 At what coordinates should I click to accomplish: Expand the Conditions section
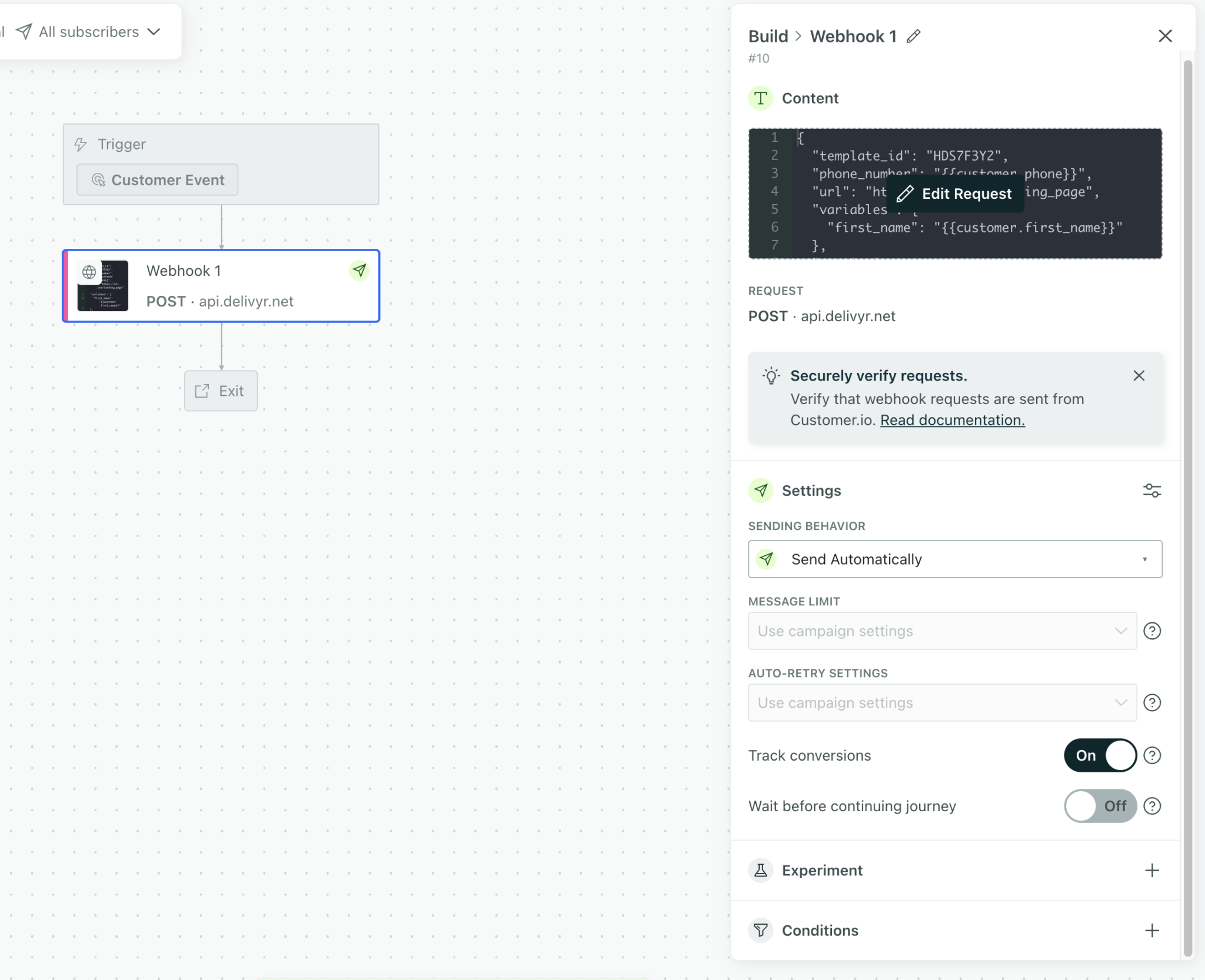(x=1151, y=931)
